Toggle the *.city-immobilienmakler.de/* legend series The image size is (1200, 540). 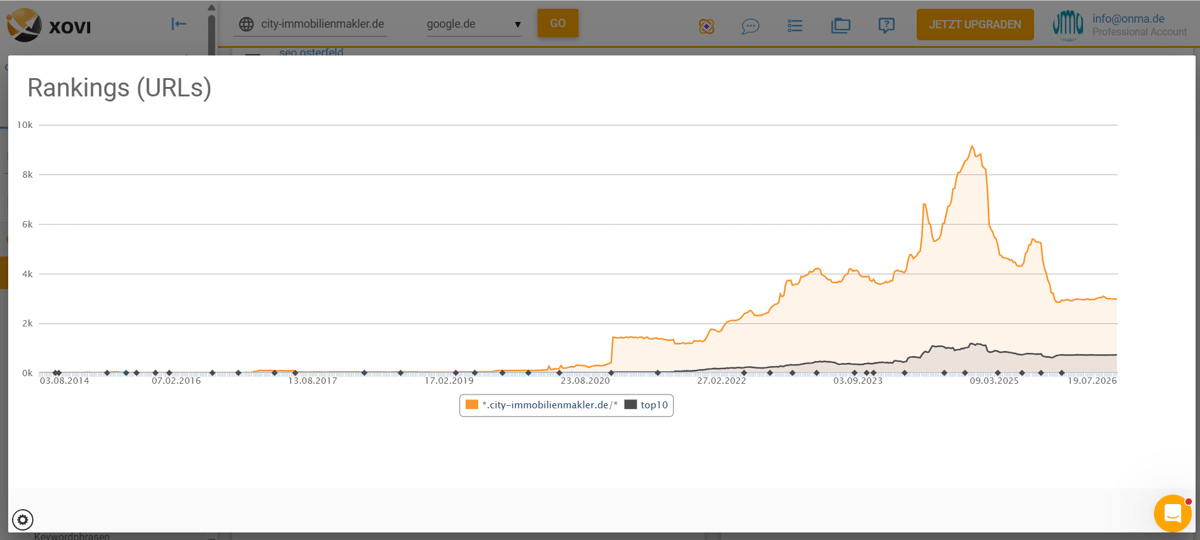point(549,405)
